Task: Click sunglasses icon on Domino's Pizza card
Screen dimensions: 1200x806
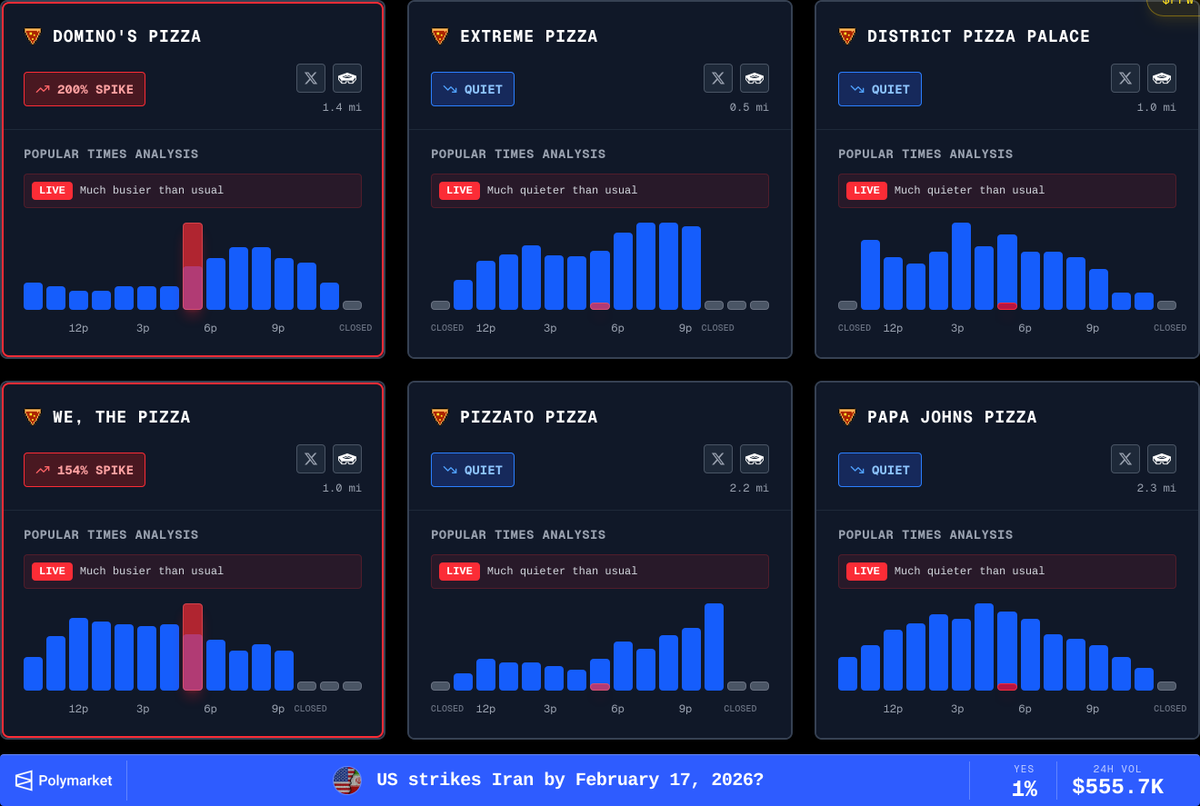Action: (348, 78)
